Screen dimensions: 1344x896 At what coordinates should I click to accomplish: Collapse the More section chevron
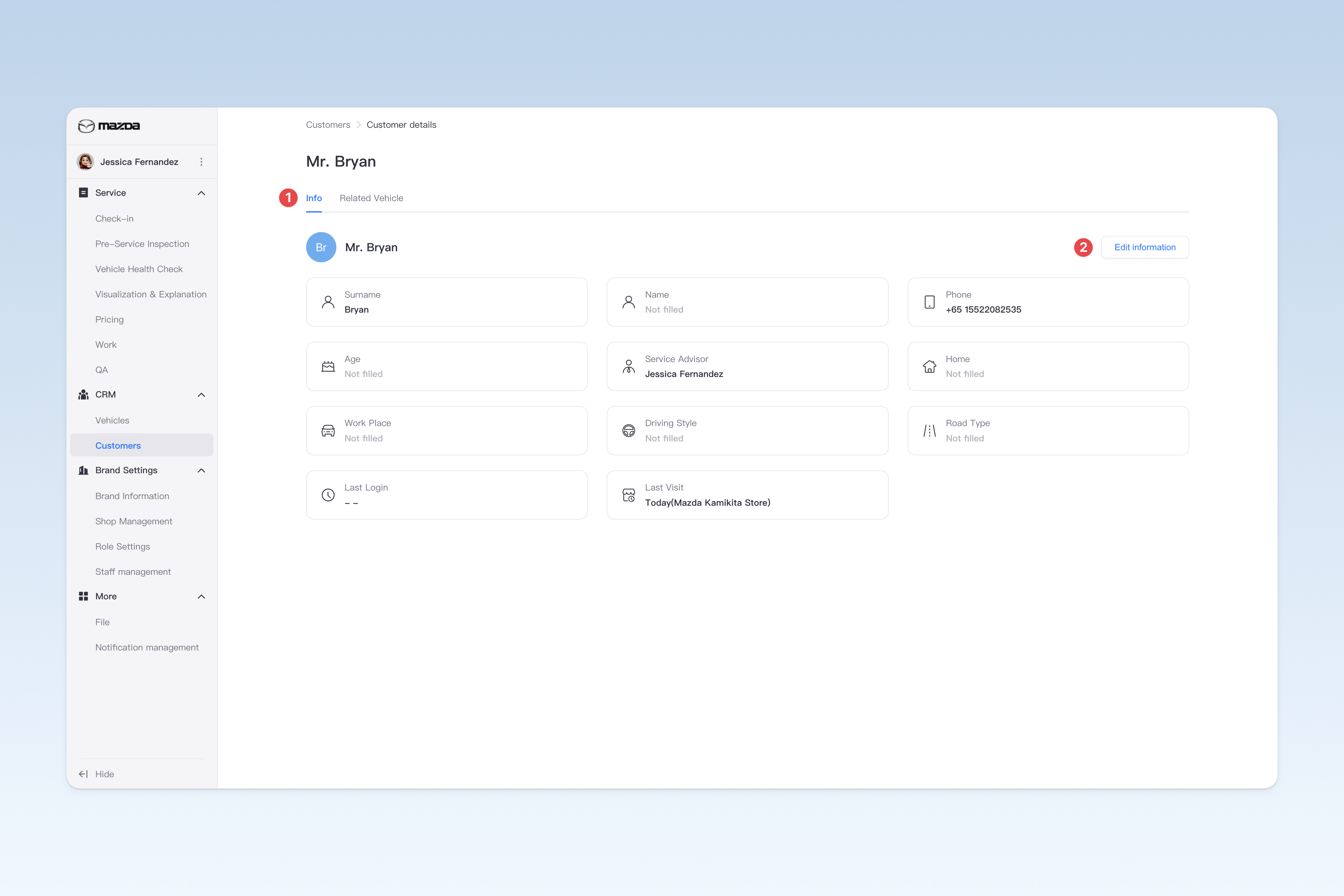(x=201, y=597)
